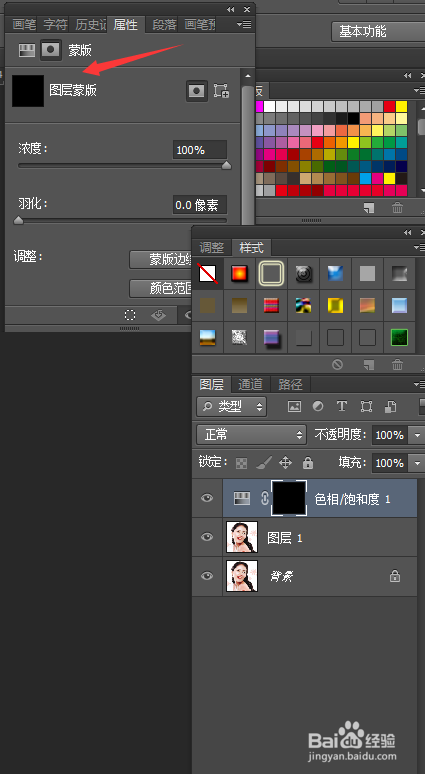Open the 类型 layer filter dropdown
This screenshot has height=774, width=425.
click(232, 407)
